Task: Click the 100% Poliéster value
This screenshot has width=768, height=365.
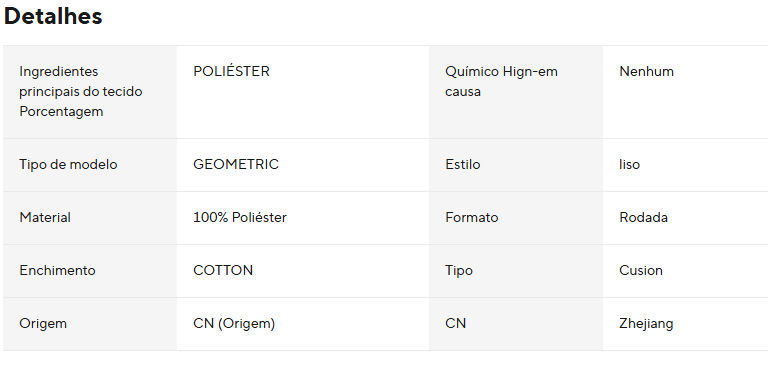Action: click(x=240, y=218)
